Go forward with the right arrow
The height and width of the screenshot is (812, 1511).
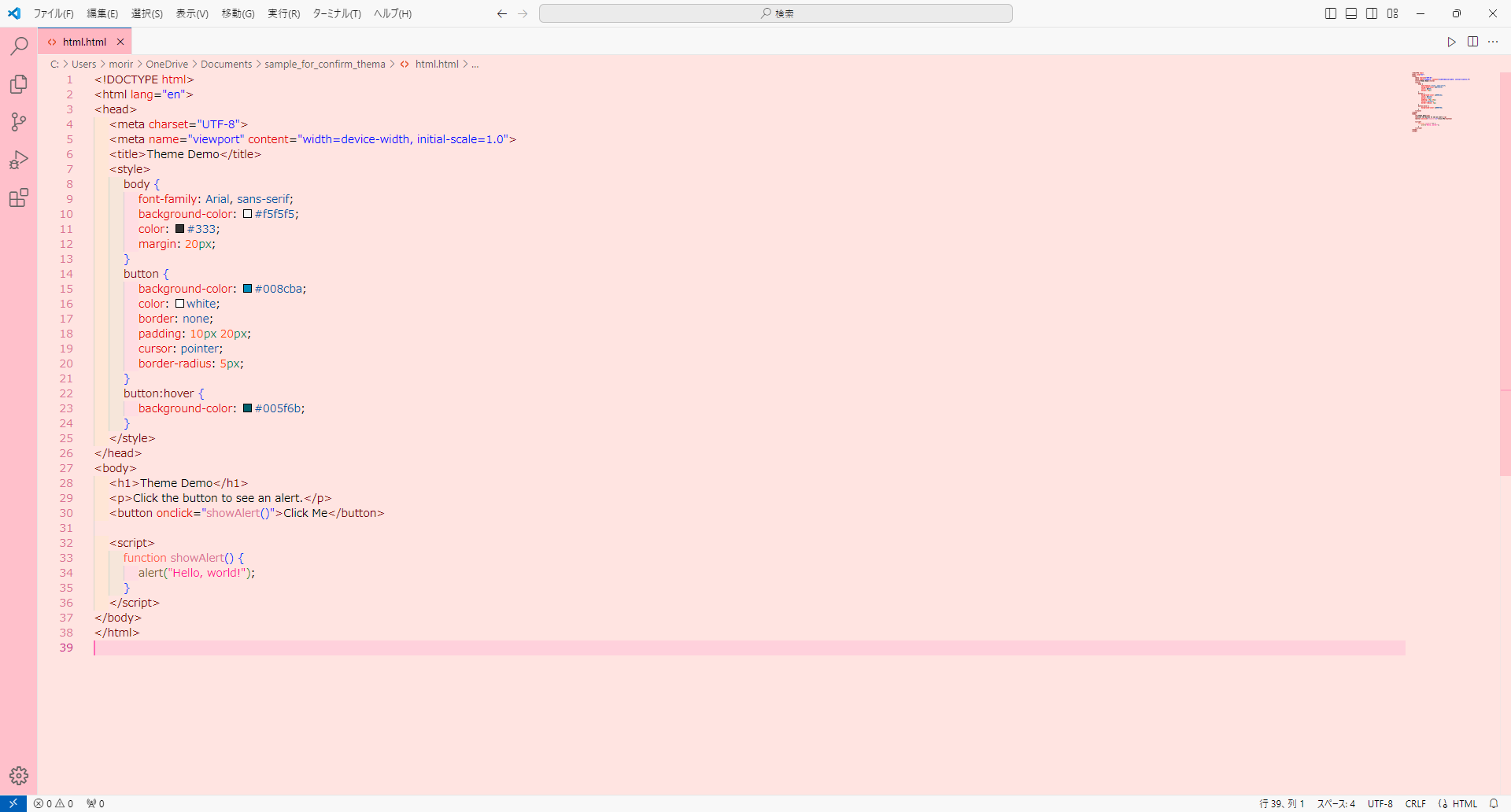pyautogui.click(x=523, y=13)
